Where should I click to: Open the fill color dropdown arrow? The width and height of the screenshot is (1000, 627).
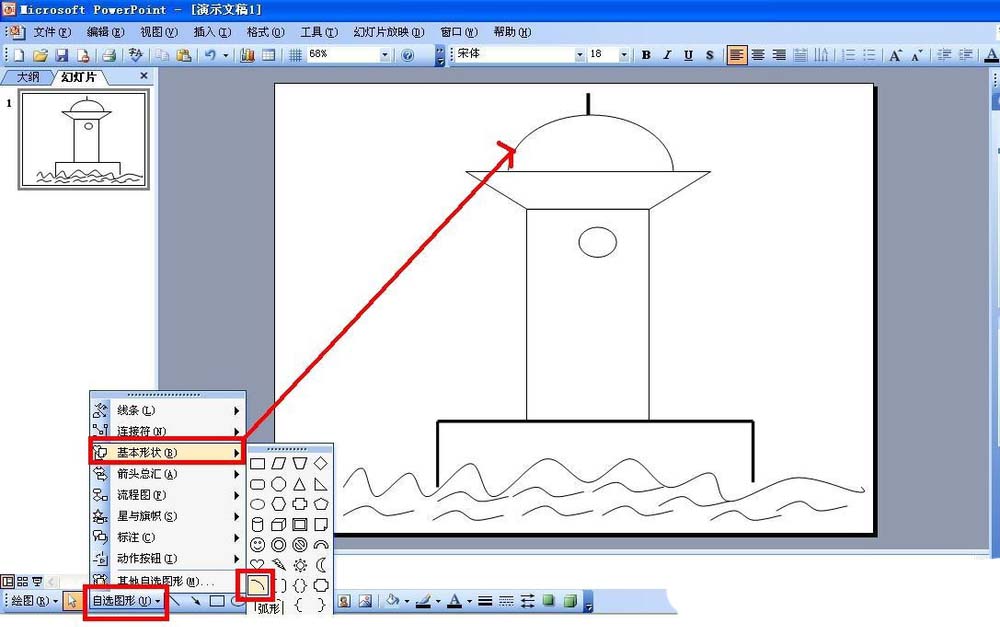(406, 601)
